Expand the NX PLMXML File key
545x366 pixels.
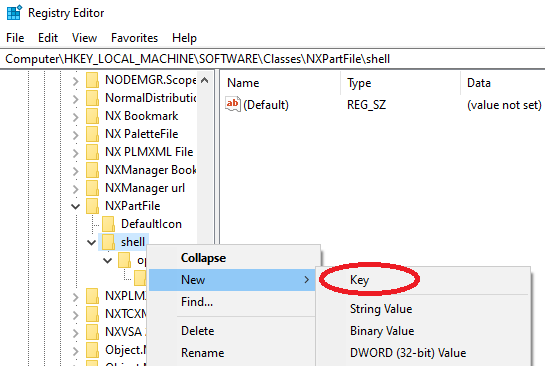pyautogui.click(x=76, y=153)
